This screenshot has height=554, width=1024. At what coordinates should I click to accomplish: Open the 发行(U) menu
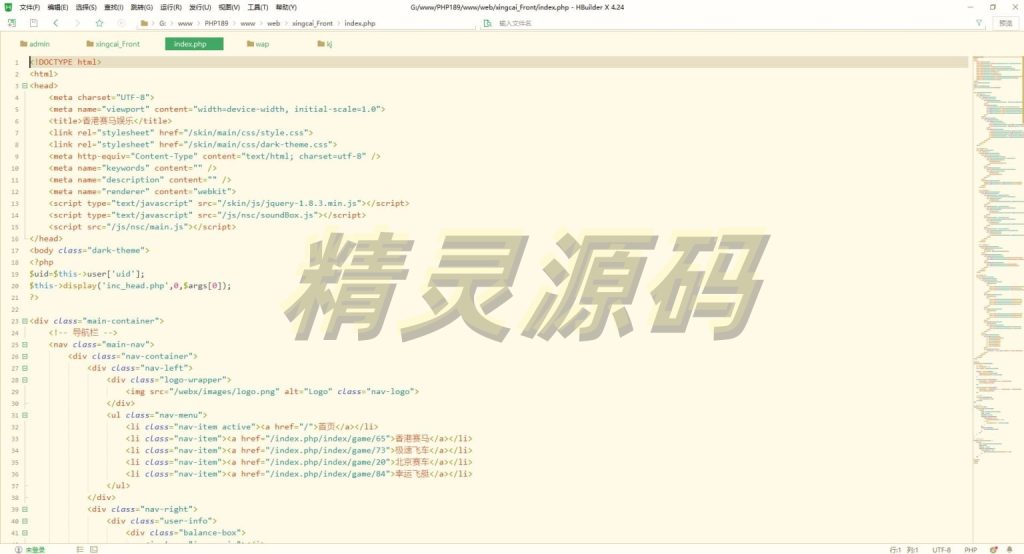click(x=200, y=7)
